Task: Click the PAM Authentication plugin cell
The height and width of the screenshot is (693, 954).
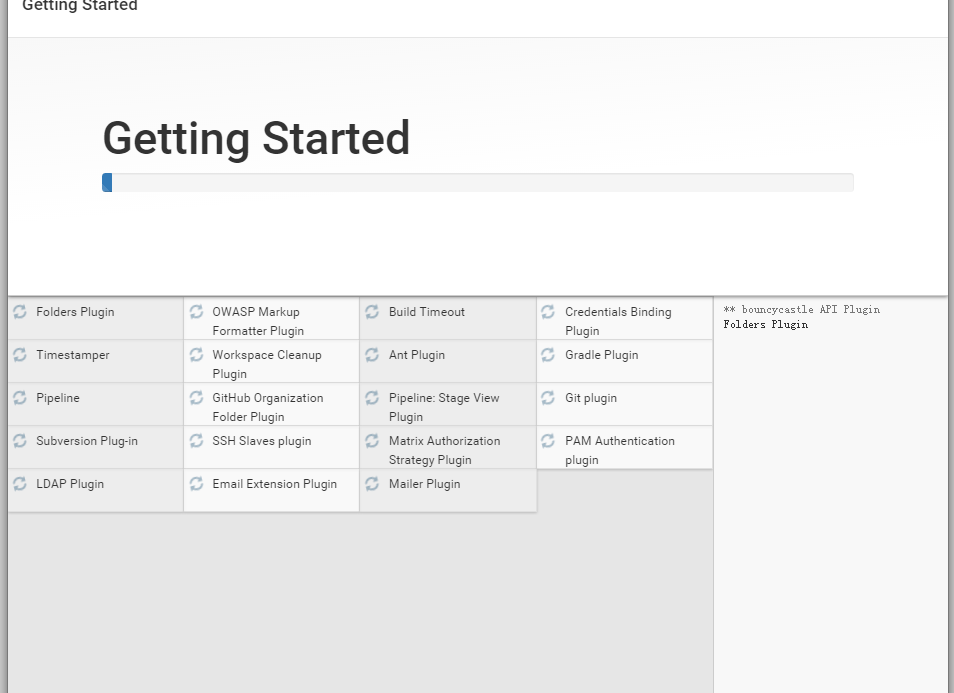Action: tap(620, 450)
